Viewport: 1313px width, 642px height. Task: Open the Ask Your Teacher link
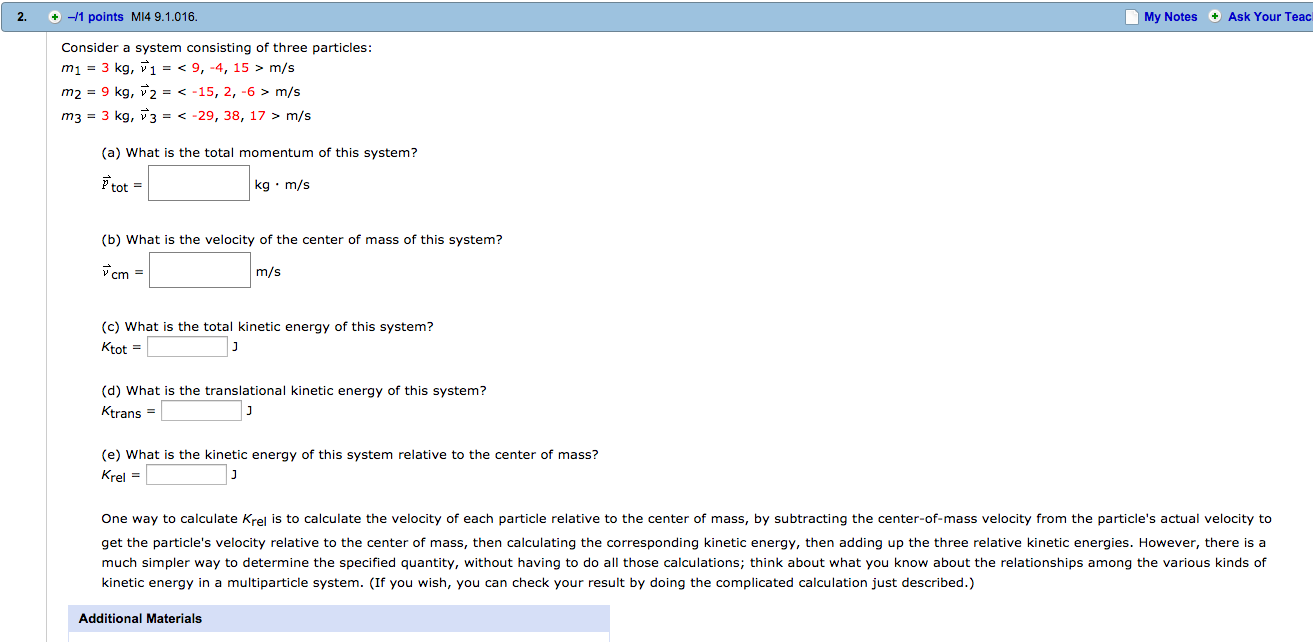tap(1270, 17)
